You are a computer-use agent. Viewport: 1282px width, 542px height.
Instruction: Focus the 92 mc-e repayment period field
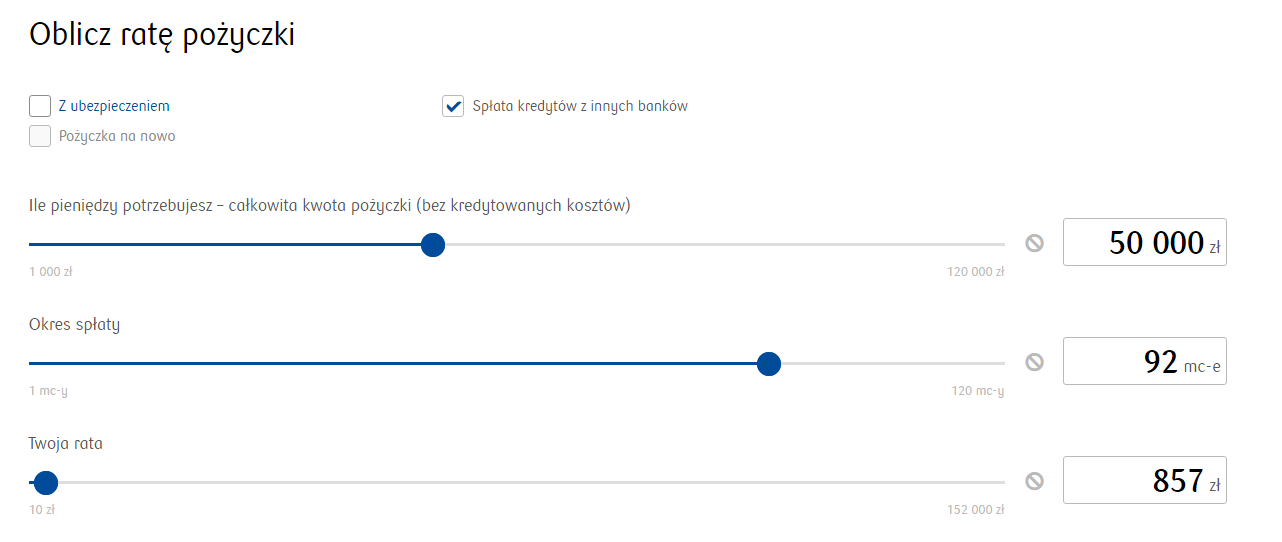point(1144,361)
